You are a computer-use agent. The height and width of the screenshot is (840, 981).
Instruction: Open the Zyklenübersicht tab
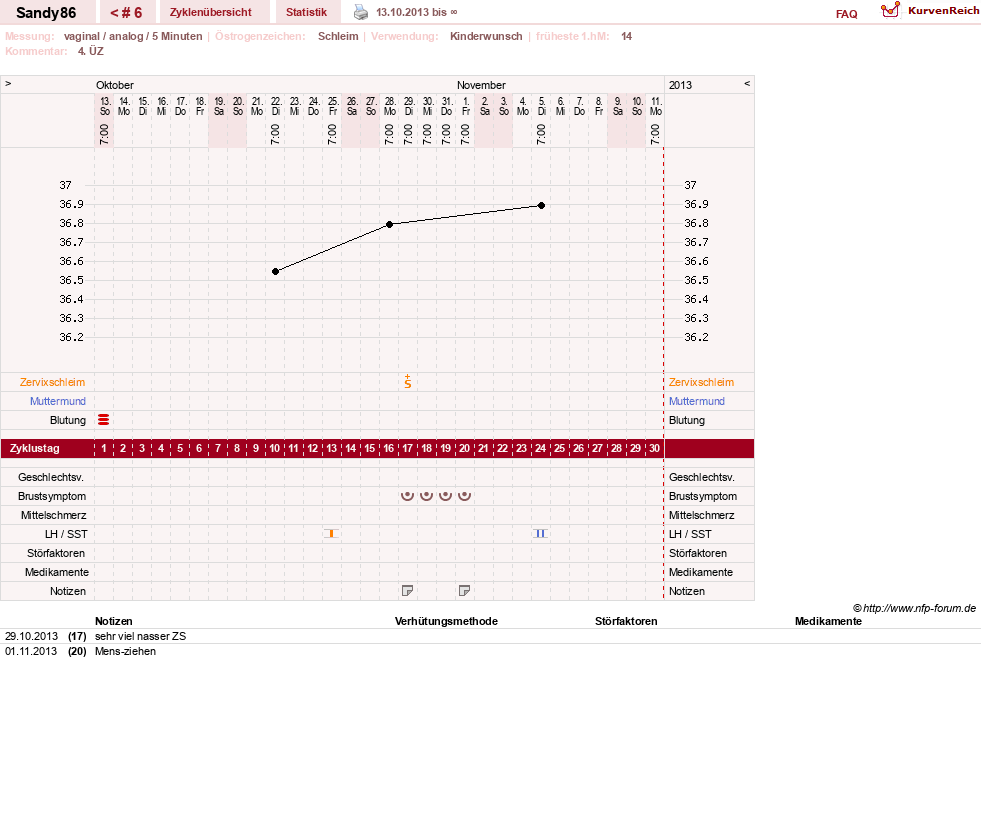(x=211, y=12)
